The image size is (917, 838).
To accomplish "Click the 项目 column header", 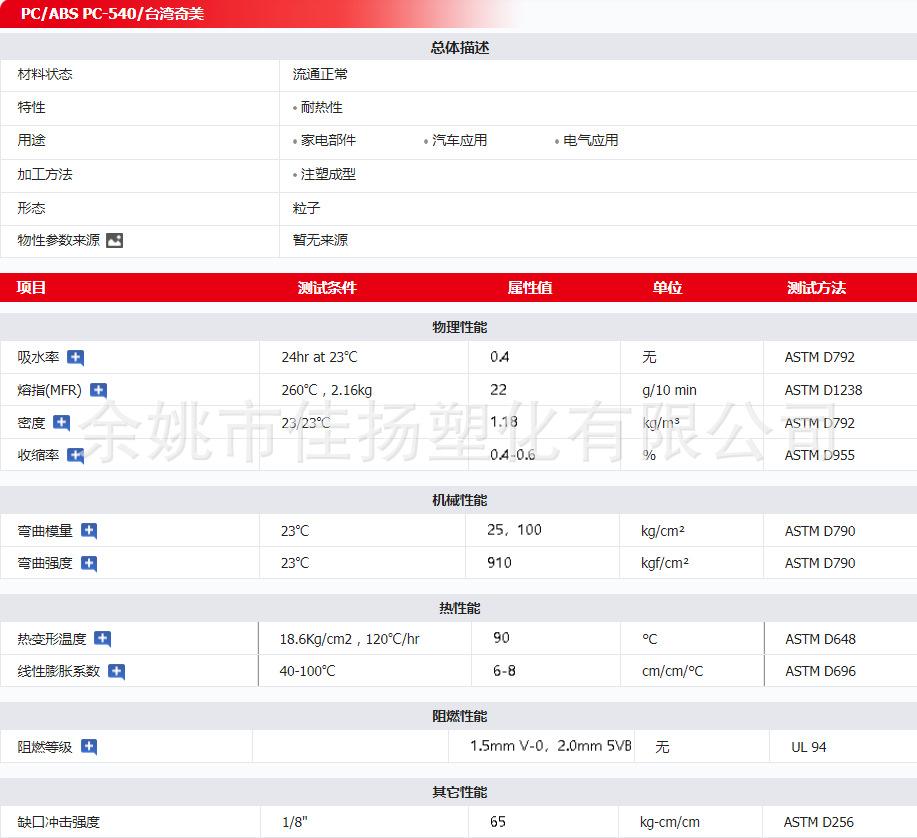I will 31,287.
